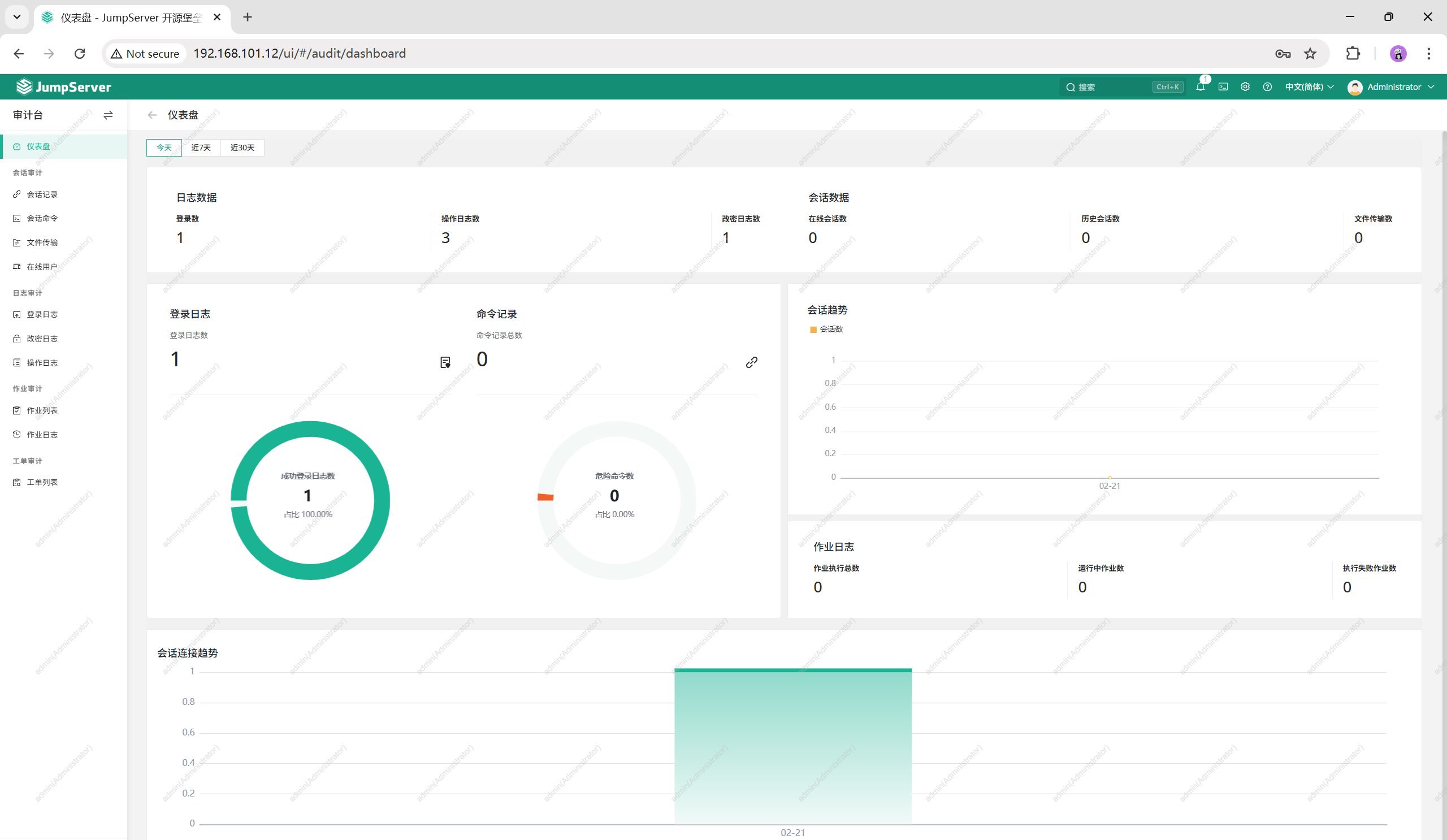This screenshot has height=840, width=1447.
Task: Click the browser extensions puzzle icon
Action: [x=1353, y=53]
